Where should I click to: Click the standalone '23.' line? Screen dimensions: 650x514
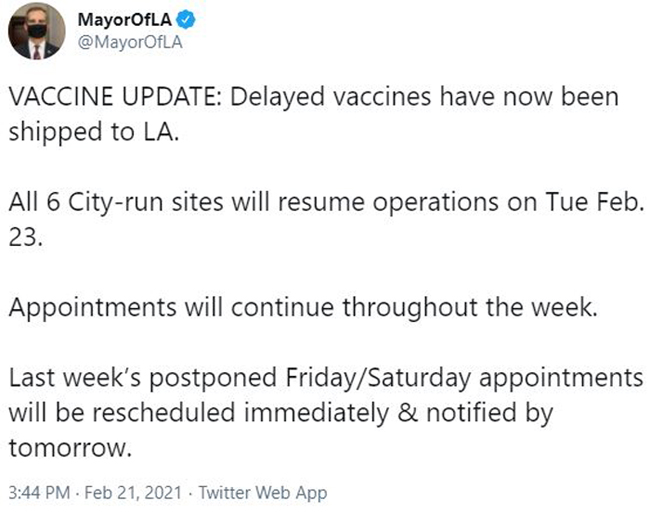point(25,238)
